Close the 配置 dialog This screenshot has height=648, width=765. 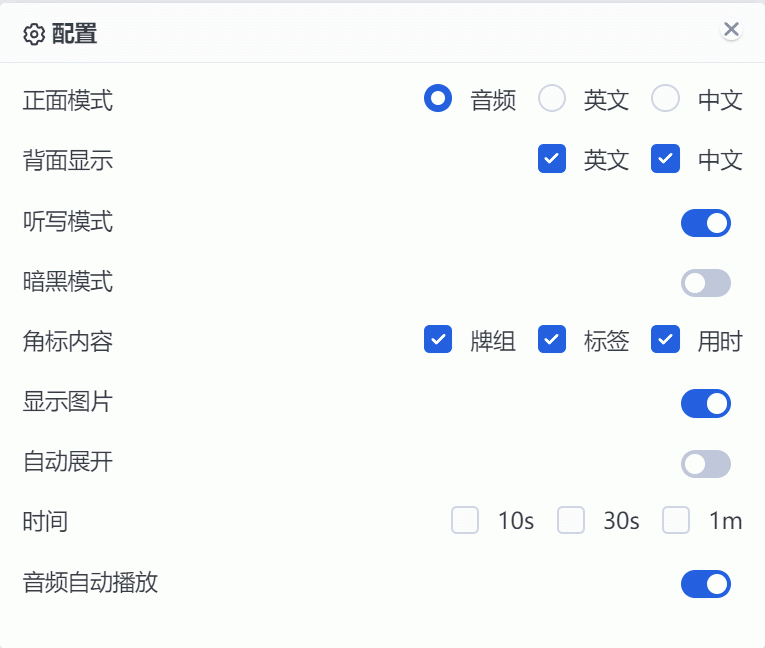[x=731, y=30]
